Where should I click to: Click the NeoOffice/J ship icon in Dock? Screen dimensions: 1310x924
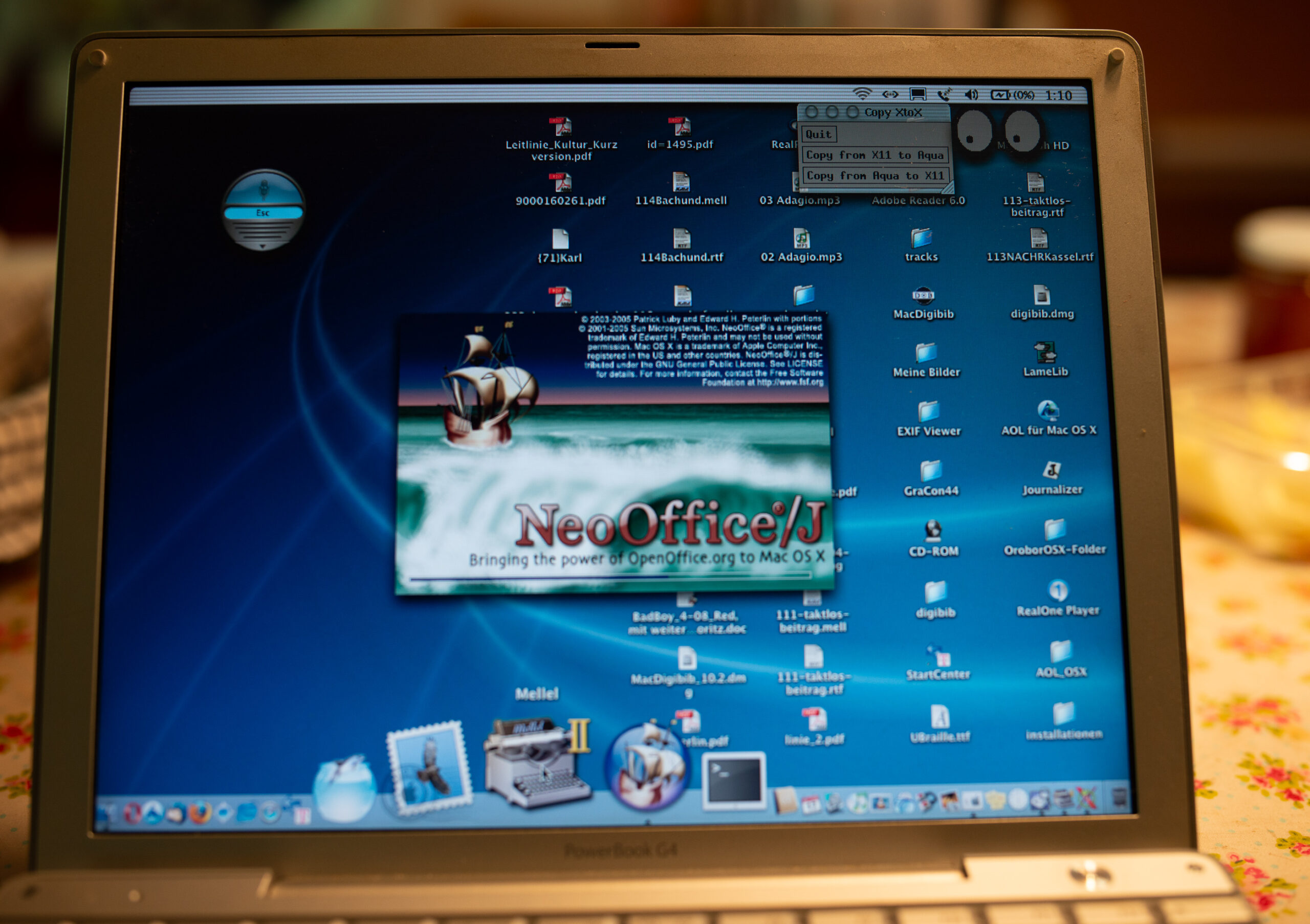(x=648, y=767)
